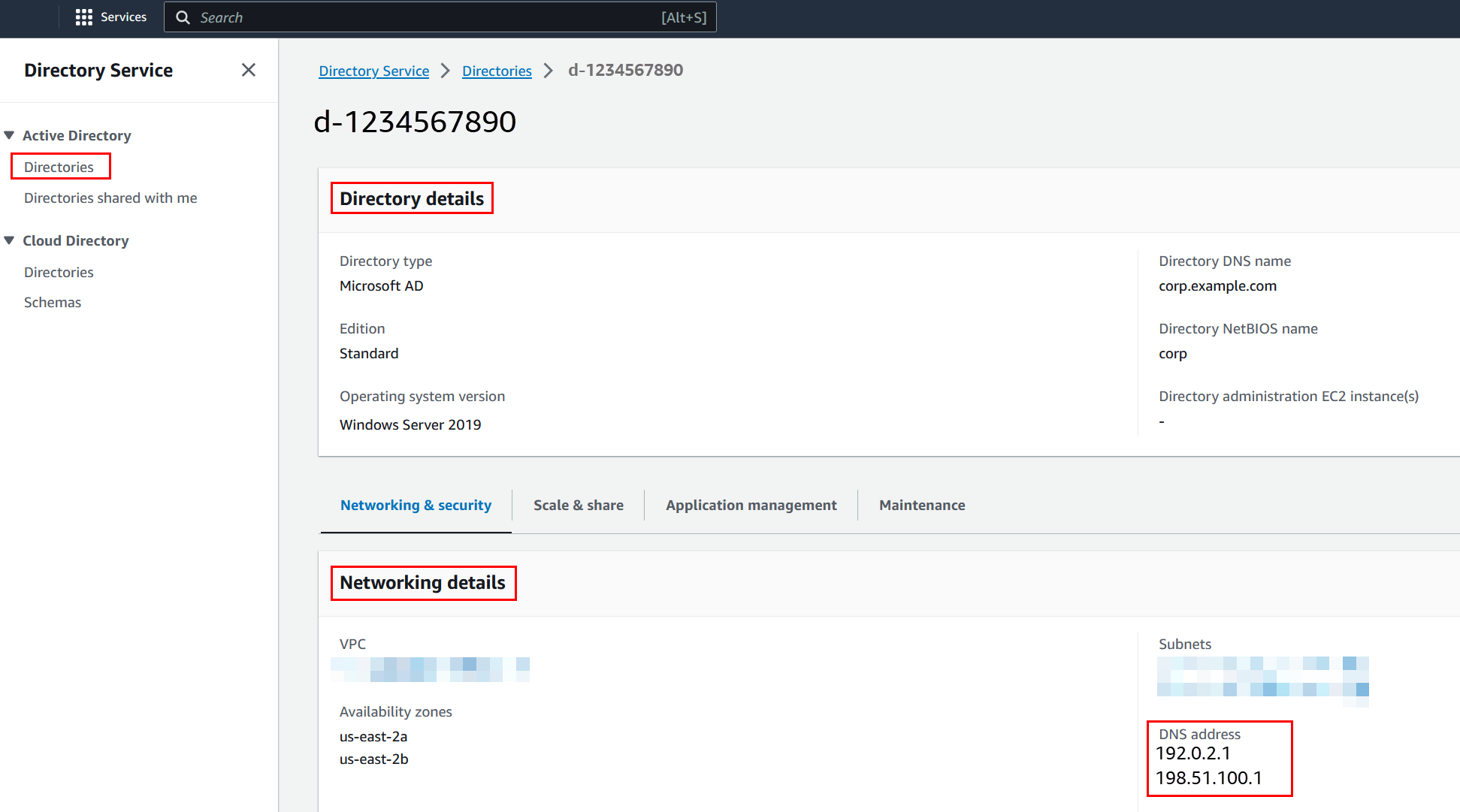This screenshot has height=812, width=1460.
Task: Click the Services grid icon top-left
Action: pos(84,17)
